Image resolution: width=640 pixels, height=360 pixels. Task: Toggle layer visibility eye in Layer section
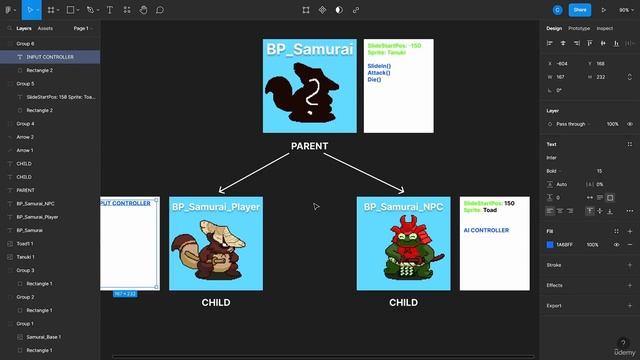pyautogui.click(x=630, y=124)
